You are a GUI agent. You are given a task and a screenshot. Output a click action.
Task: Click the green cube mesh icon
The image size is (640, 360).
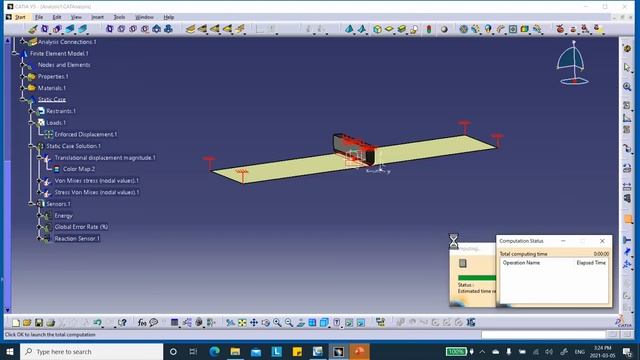(378, 29)
